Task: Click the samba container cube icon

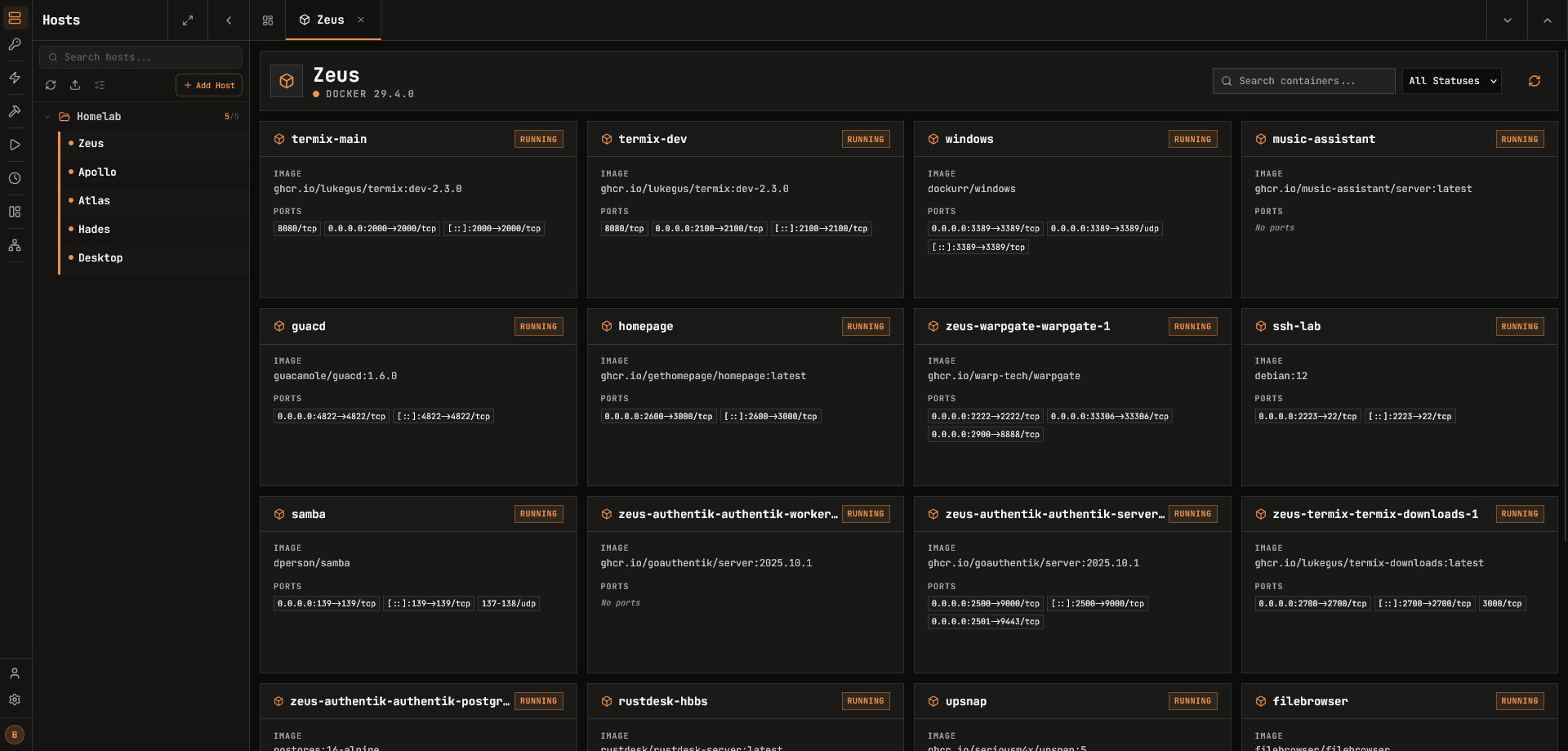Action: [x=279, y=514]
